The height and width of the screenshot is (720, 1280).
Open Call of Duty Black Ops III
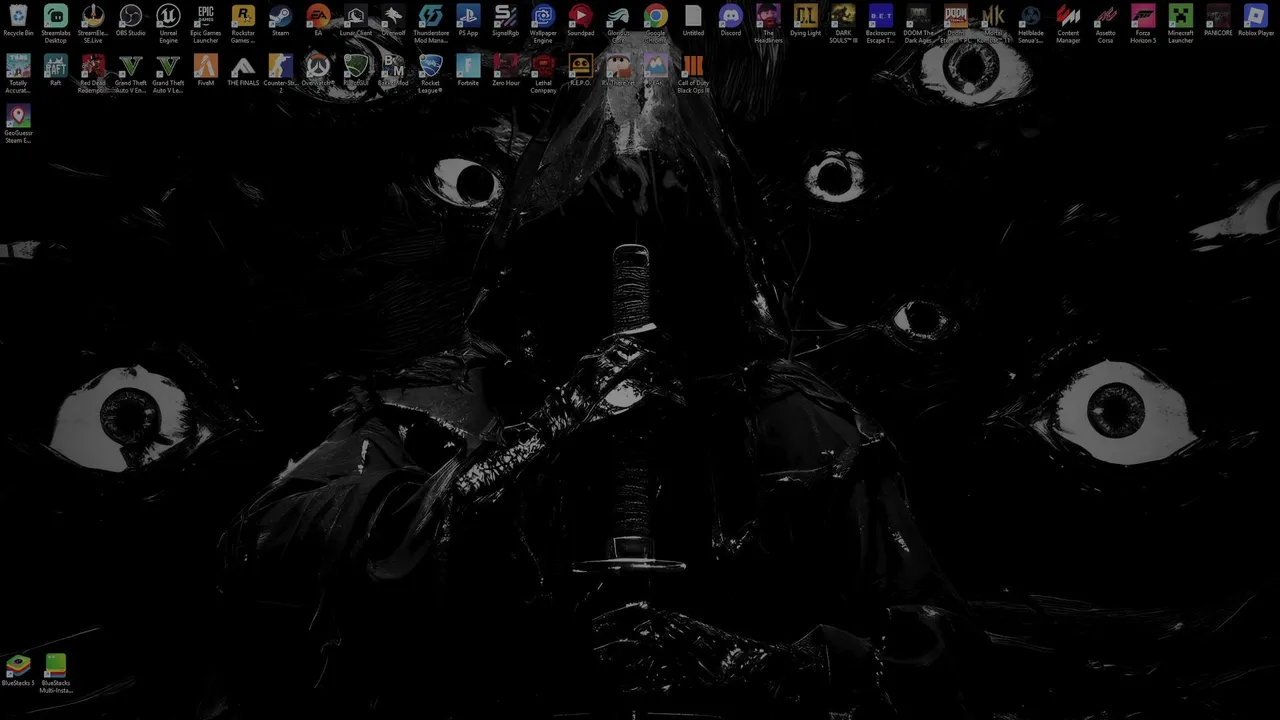click(693, 74)
